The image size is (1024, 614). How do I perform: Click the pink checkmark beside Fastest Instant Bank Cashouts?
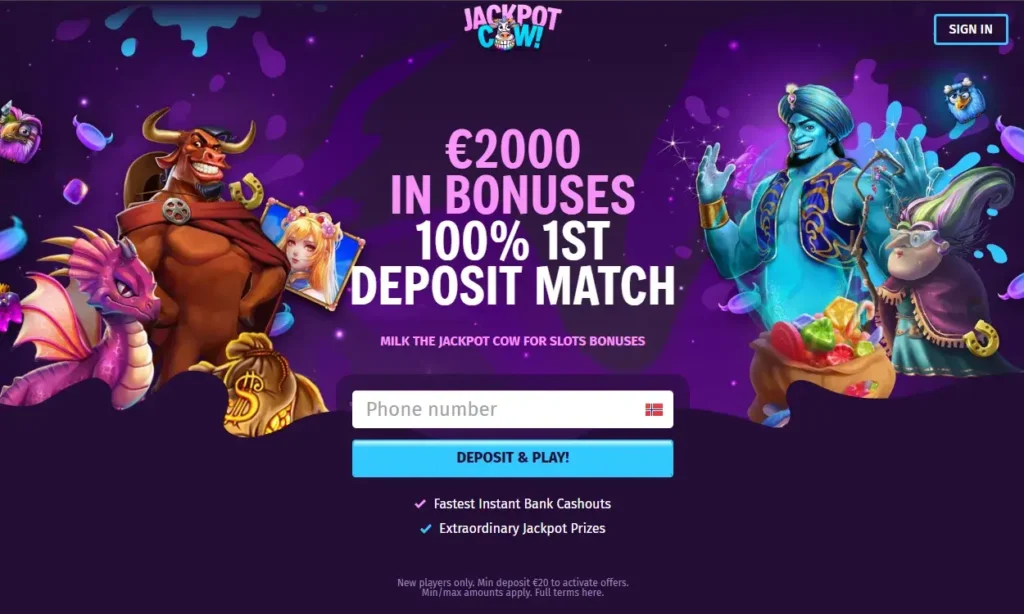[x=420, y=504]
